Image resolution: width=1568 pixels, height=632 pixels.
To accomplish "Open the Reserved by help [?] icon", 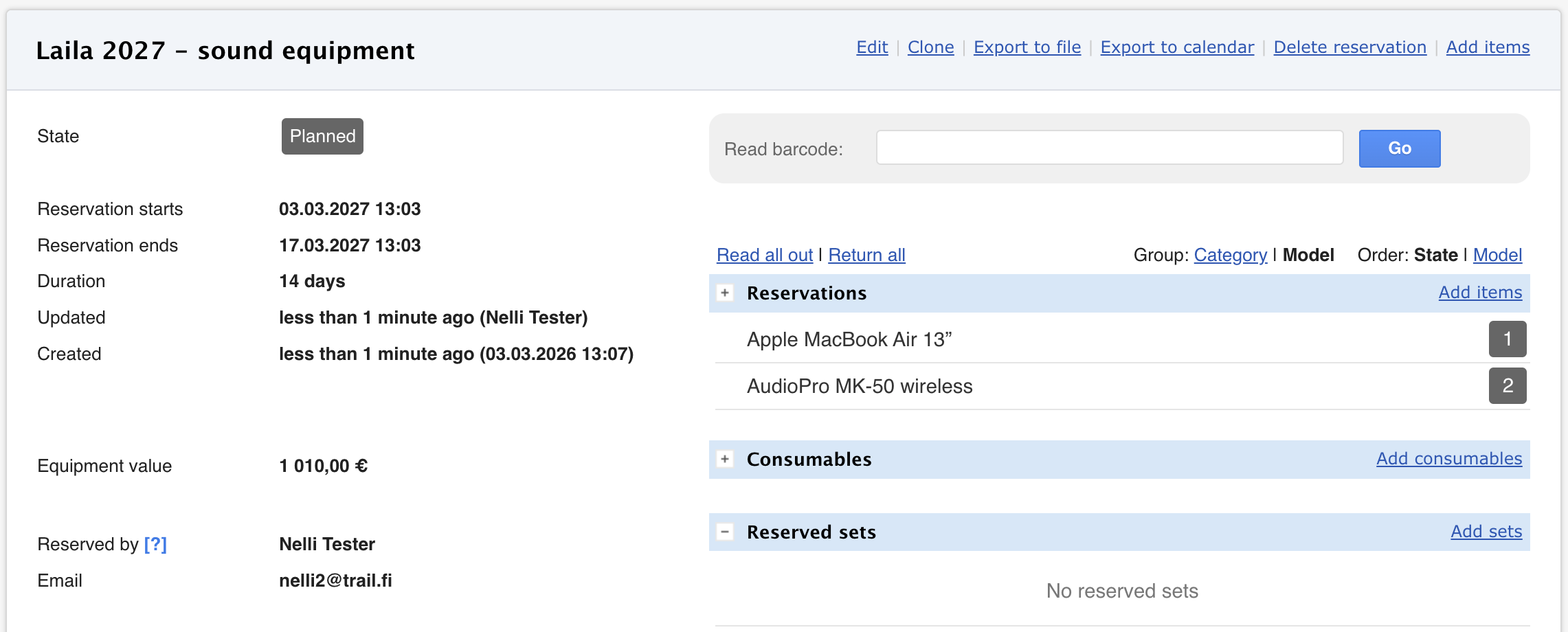I will click(155, 544).
